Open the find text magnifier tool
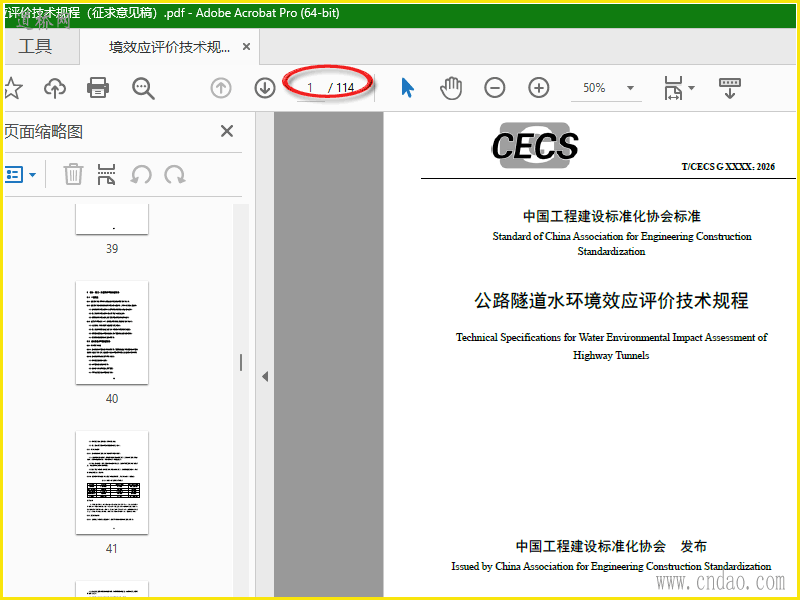This screenshot has width=800, height=600. click(143, 88)
